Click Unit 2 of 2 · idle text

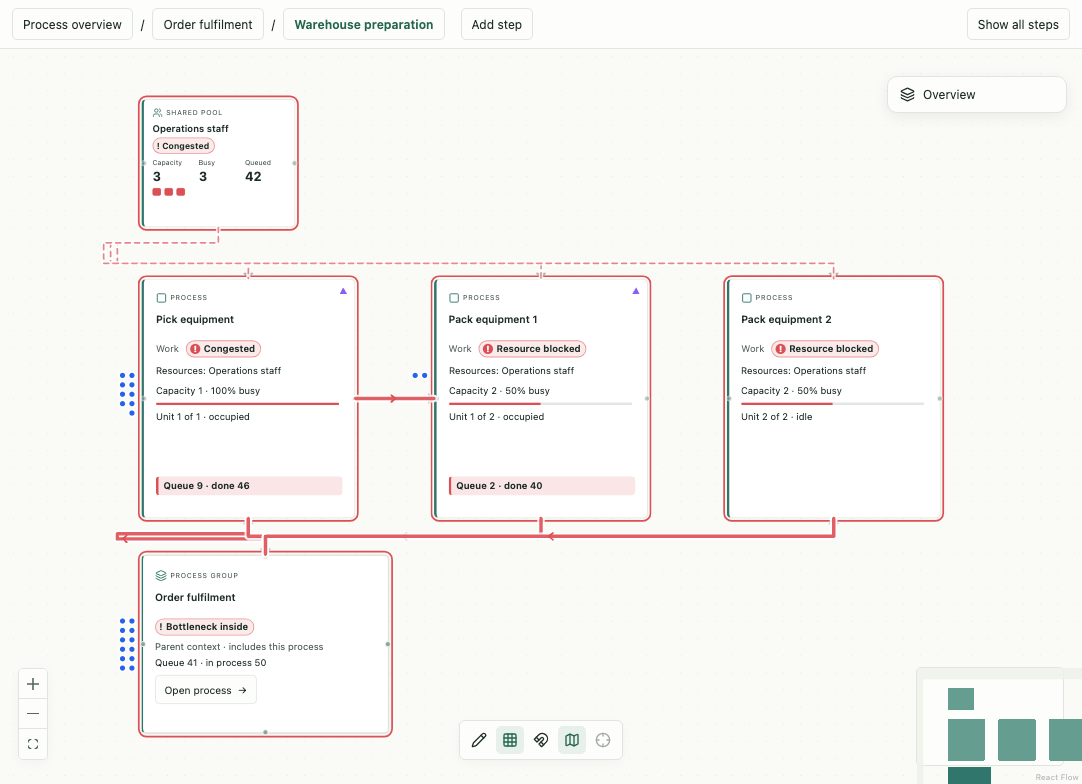(x=776, y=417)
